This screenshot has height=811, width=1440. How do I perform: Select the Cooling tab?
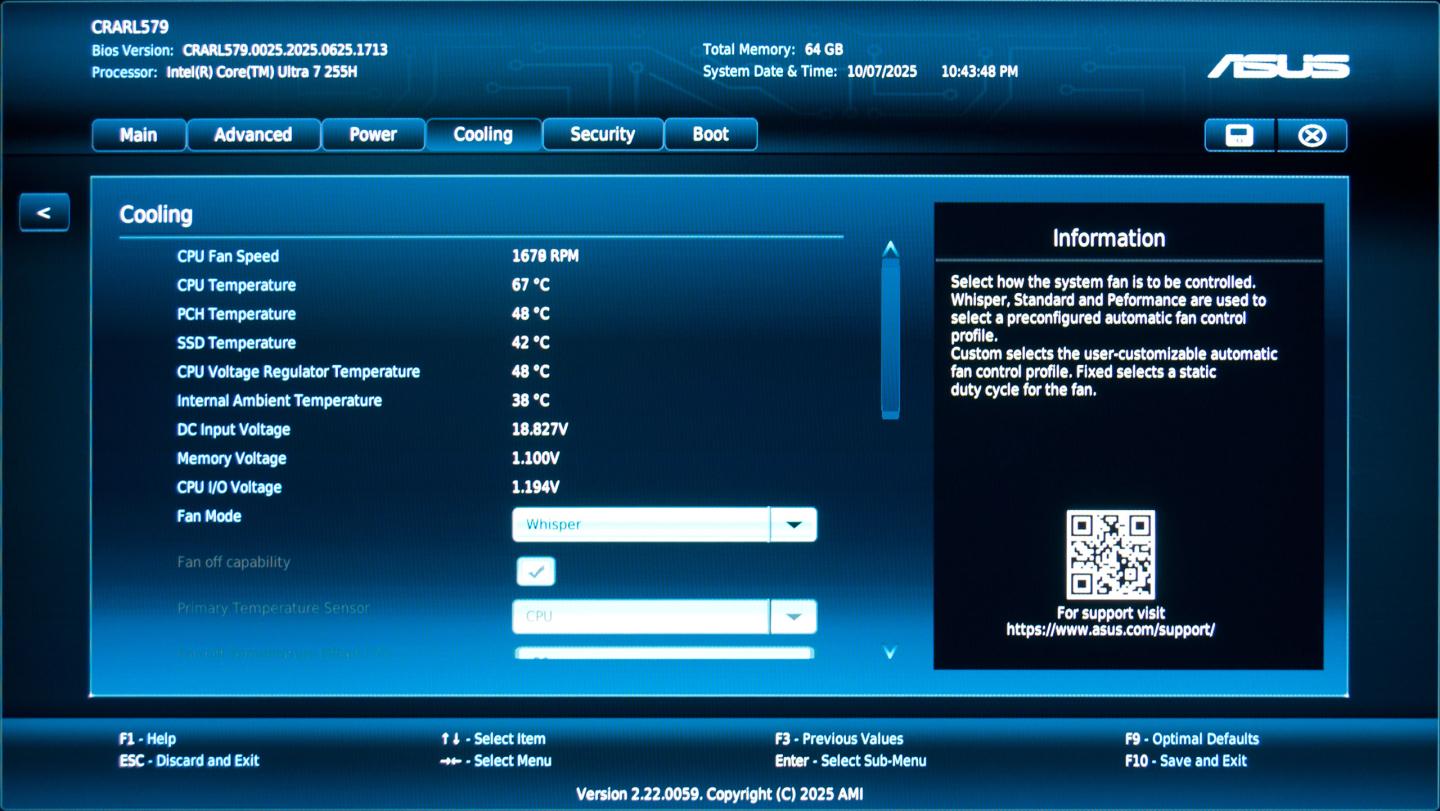coord(483,135)
